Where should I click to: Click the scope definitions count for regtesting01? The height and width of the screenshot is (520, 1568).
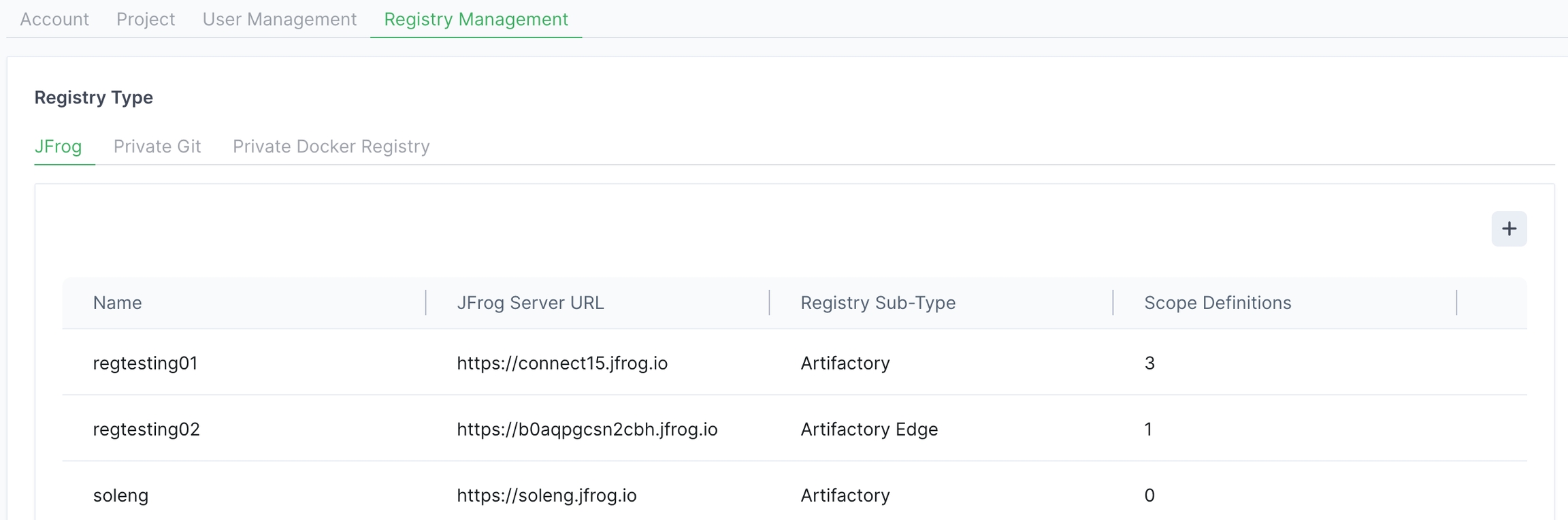click(1149, 363)
